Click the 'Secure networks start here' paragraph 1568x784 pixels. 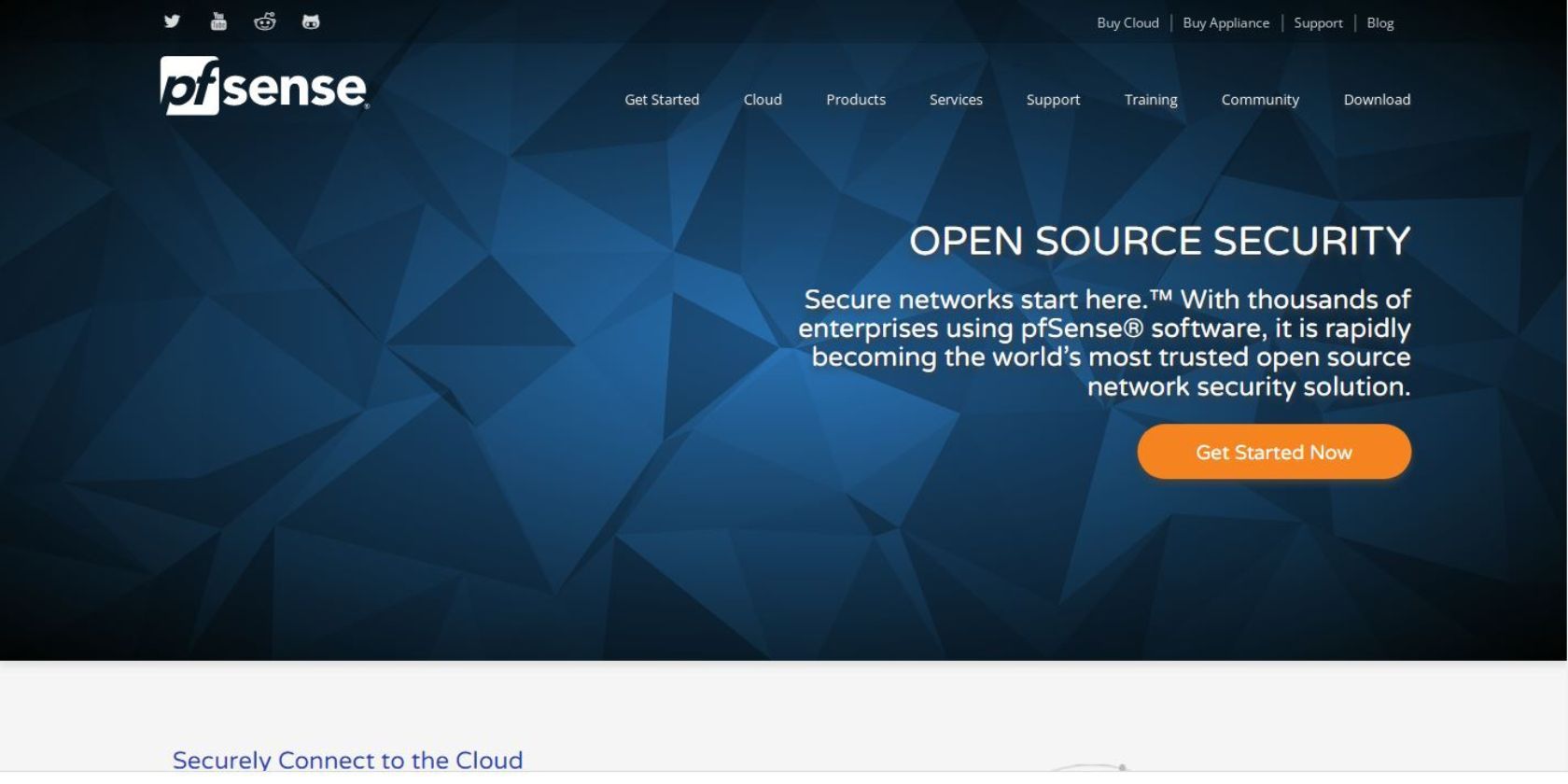click(x=1104, y=343)
